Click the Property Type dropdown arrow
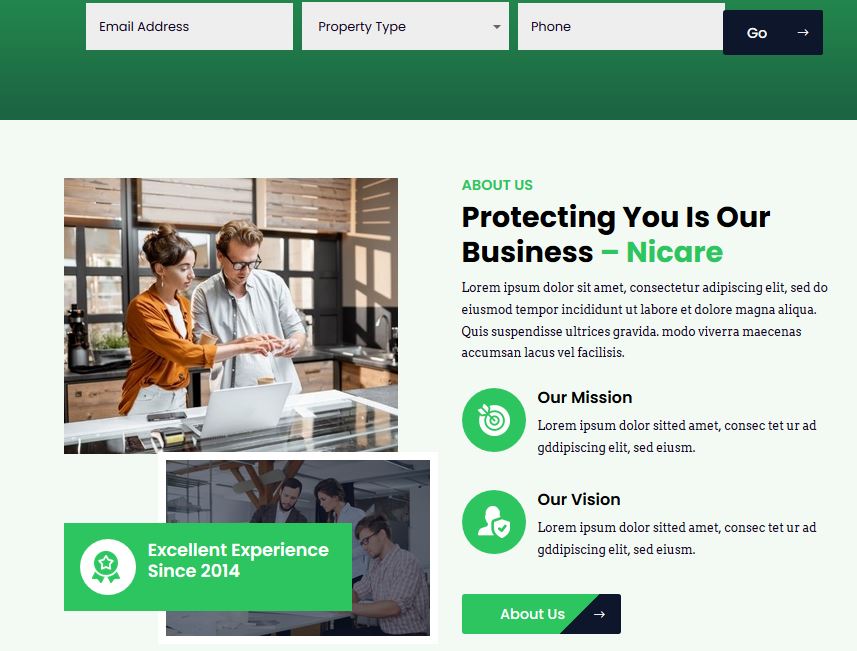 496,27
